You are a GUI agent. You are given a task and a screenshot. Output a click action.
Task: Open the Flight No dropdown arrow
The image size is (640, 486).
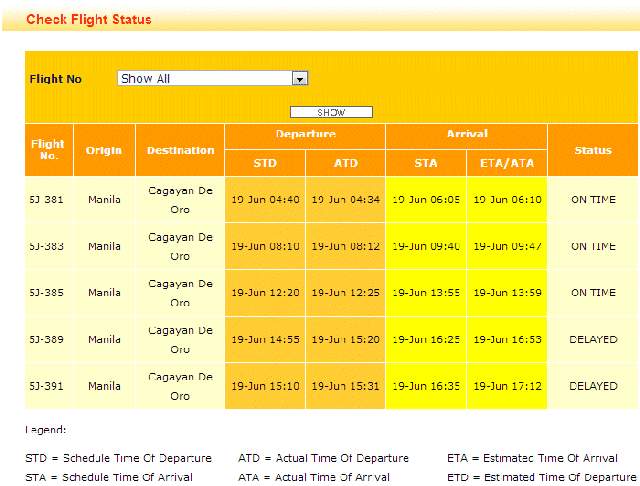pyautogui.click(x=300, y=79)
